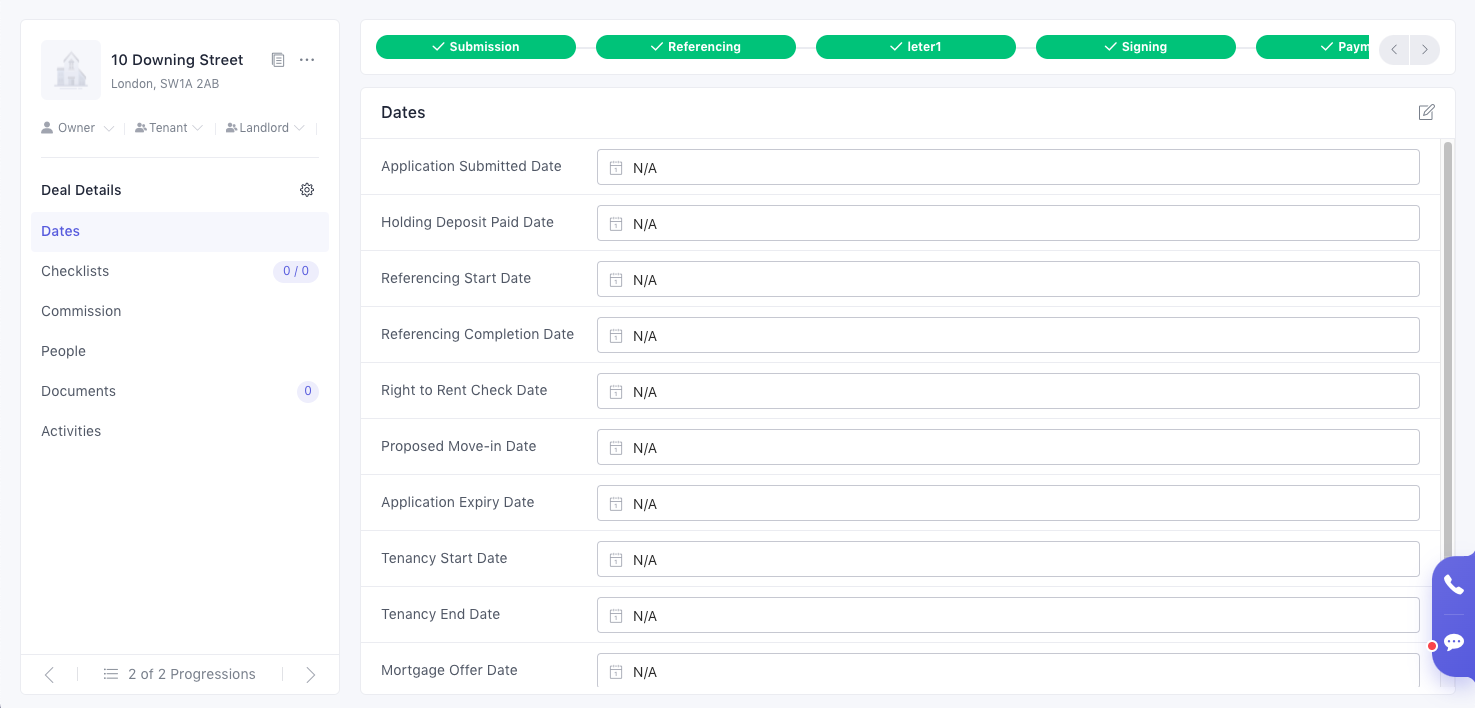Screen dimensions: 1475x708
Task: Click the edit Dates pencil icon
Action: (x=1427, y=112)
